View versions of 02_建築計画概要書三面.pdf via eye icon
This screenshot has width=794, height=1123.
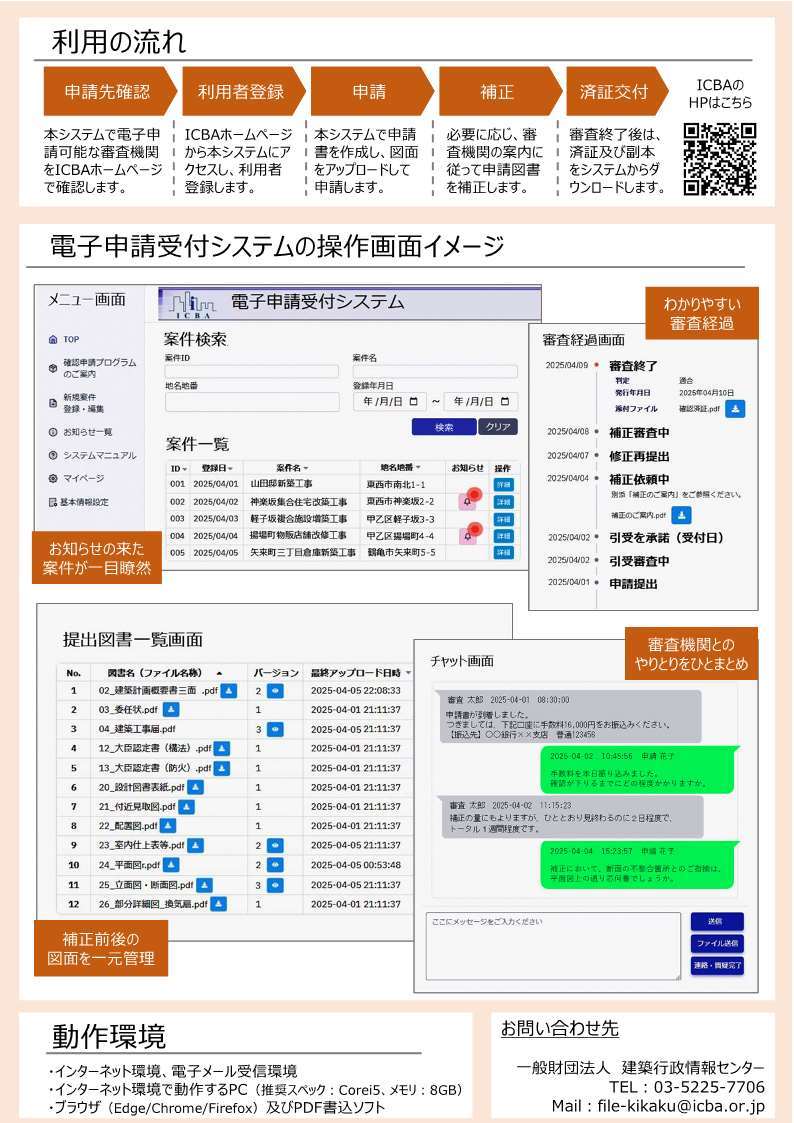(276, 691)
